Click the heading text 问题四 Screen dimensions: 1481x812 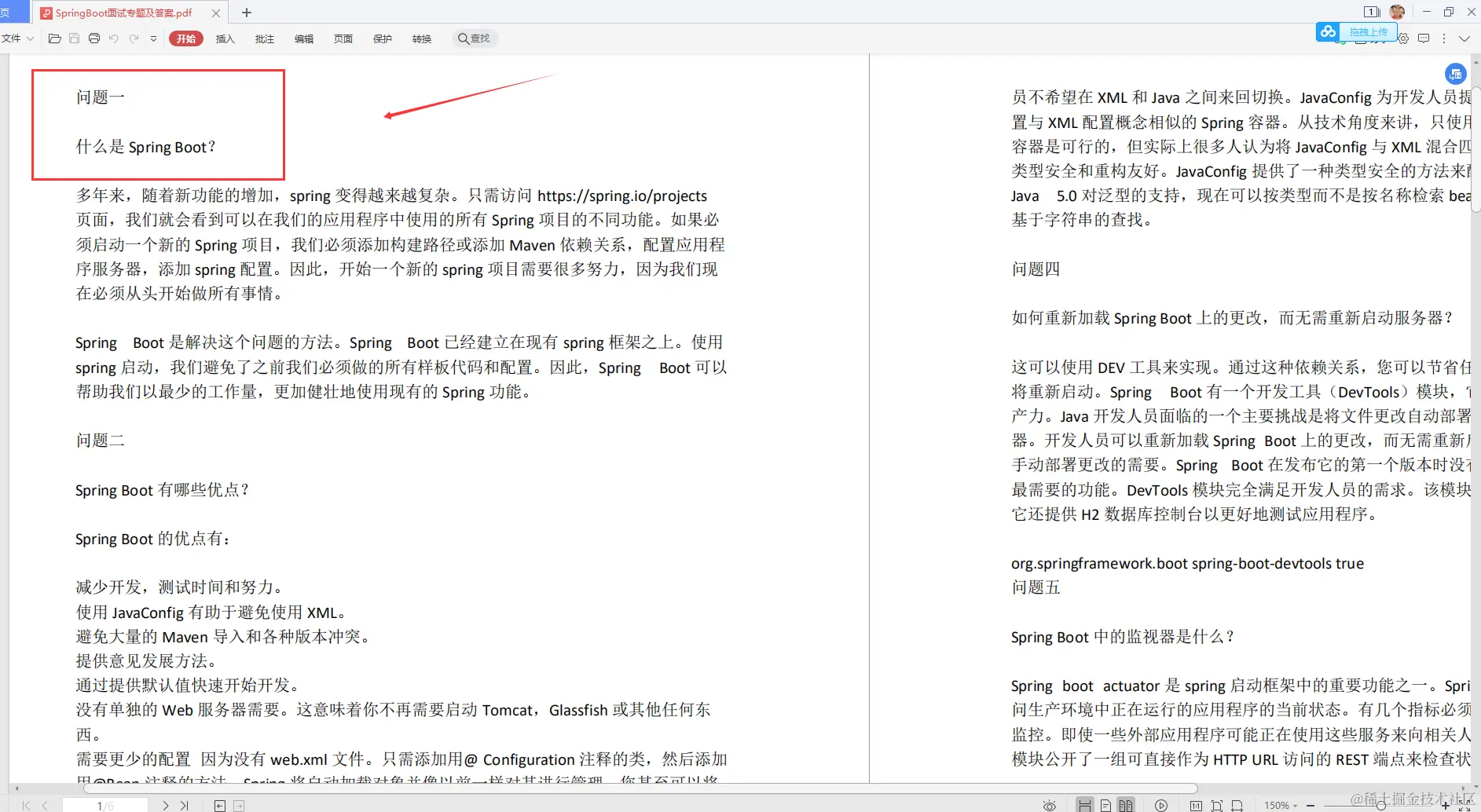pyautogui.click(x=1036, y=269)
